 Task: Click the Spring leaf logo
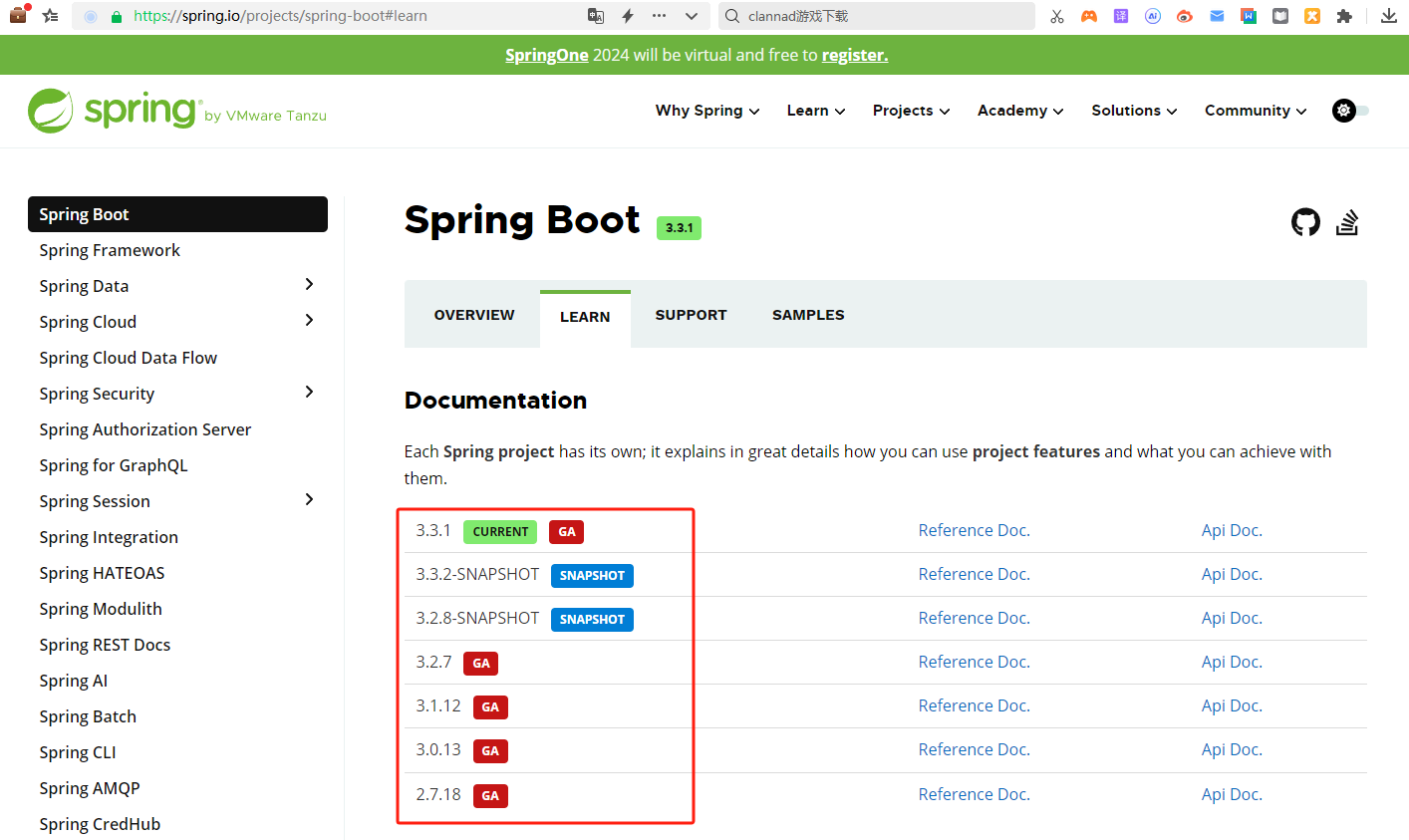(51, 111)
